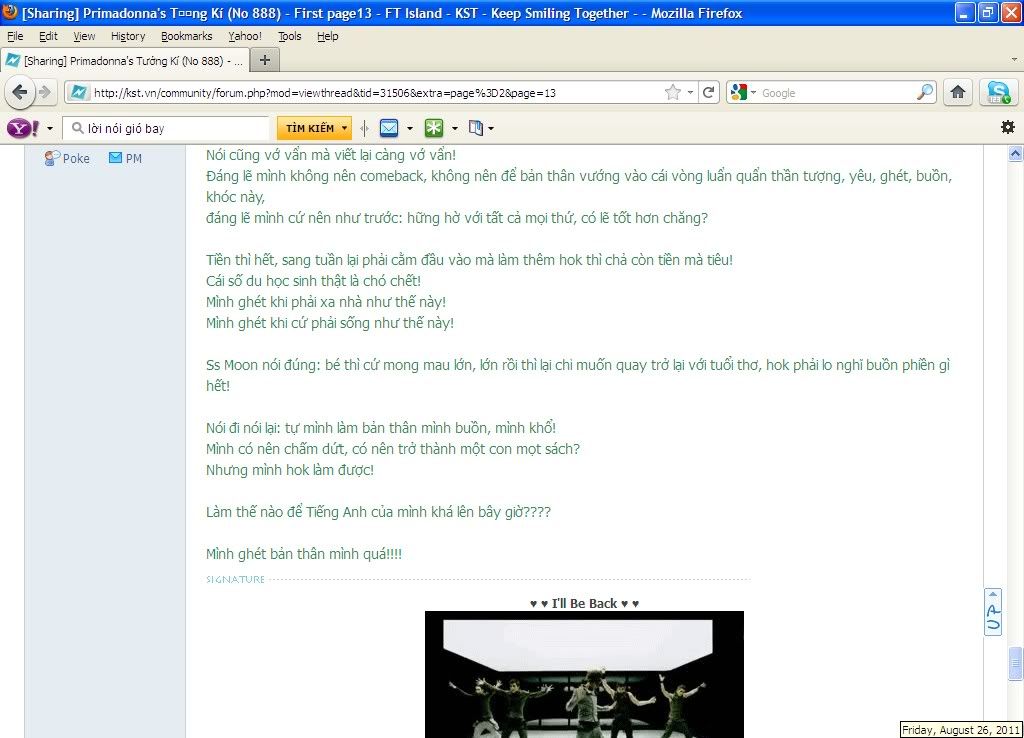1024x738 pixels.
Task: Reload the page with the refresh button
Action: coord(709,92)
